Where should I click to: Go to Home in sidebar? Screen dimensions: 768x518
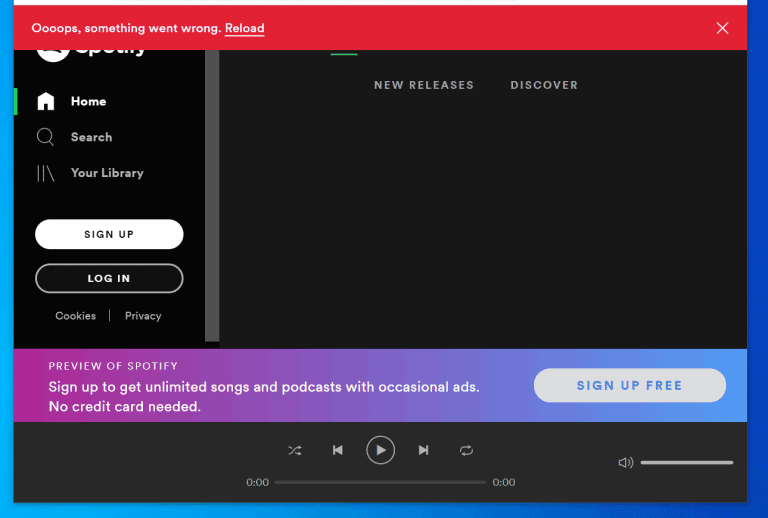click(88, 101)
